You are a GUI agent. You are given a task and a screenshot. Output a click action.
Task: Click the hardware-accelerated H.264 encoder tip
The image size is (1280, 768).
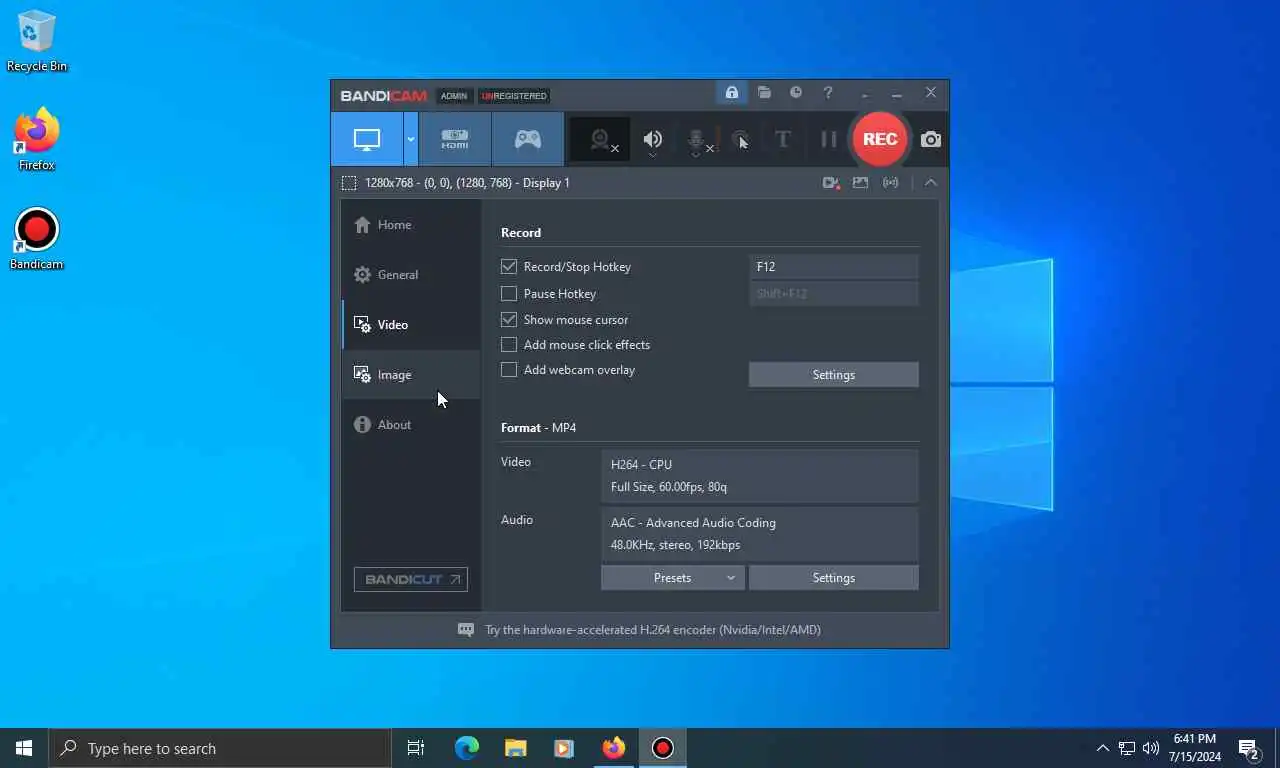point(653,630)
